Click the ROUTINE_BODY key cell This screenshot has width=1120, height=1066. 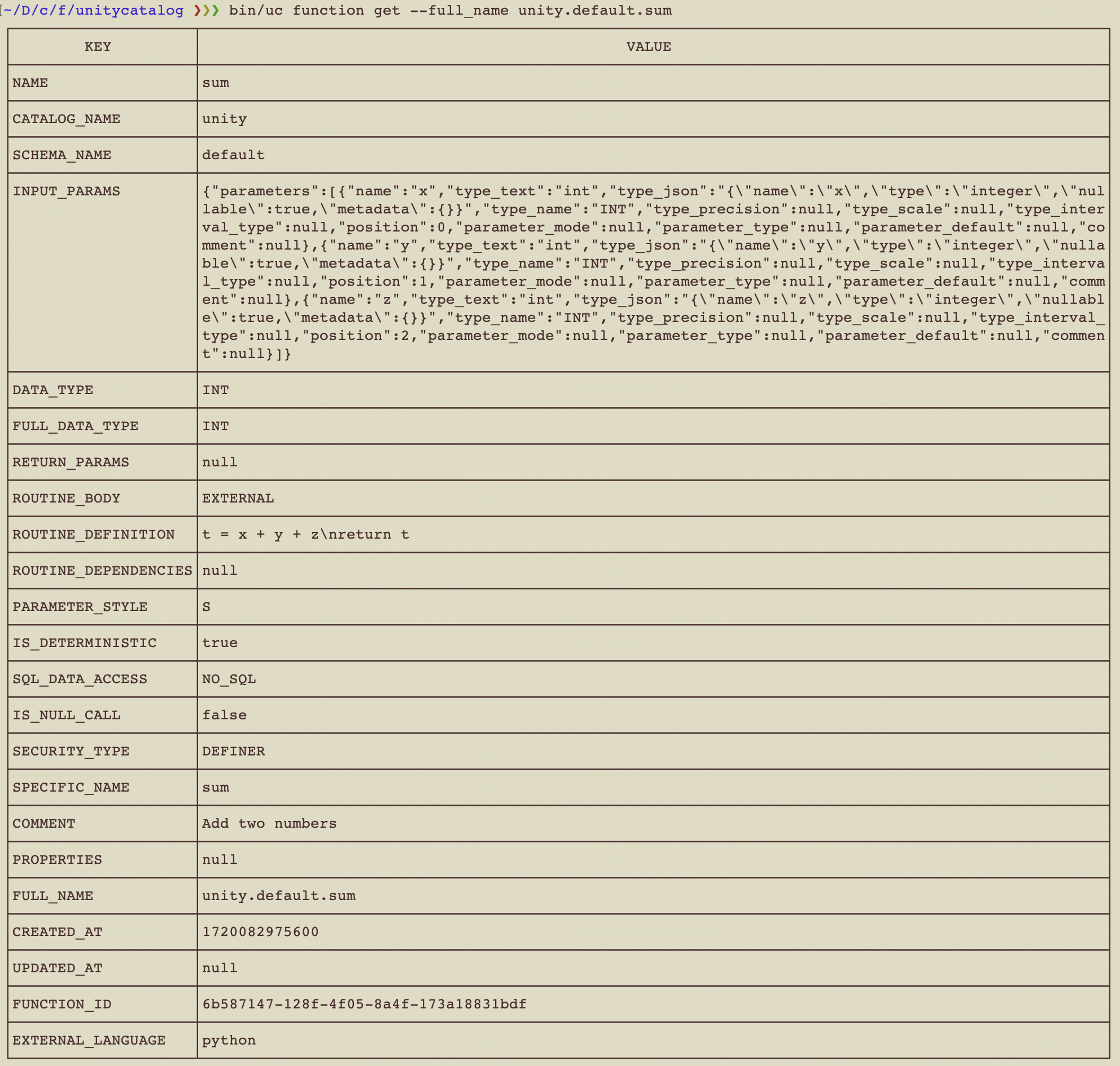click(103, 499)
